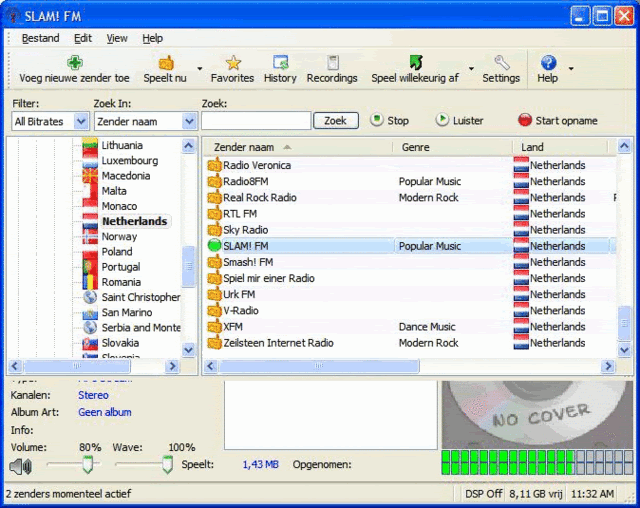Sort by the Land column header

(560, 147)
